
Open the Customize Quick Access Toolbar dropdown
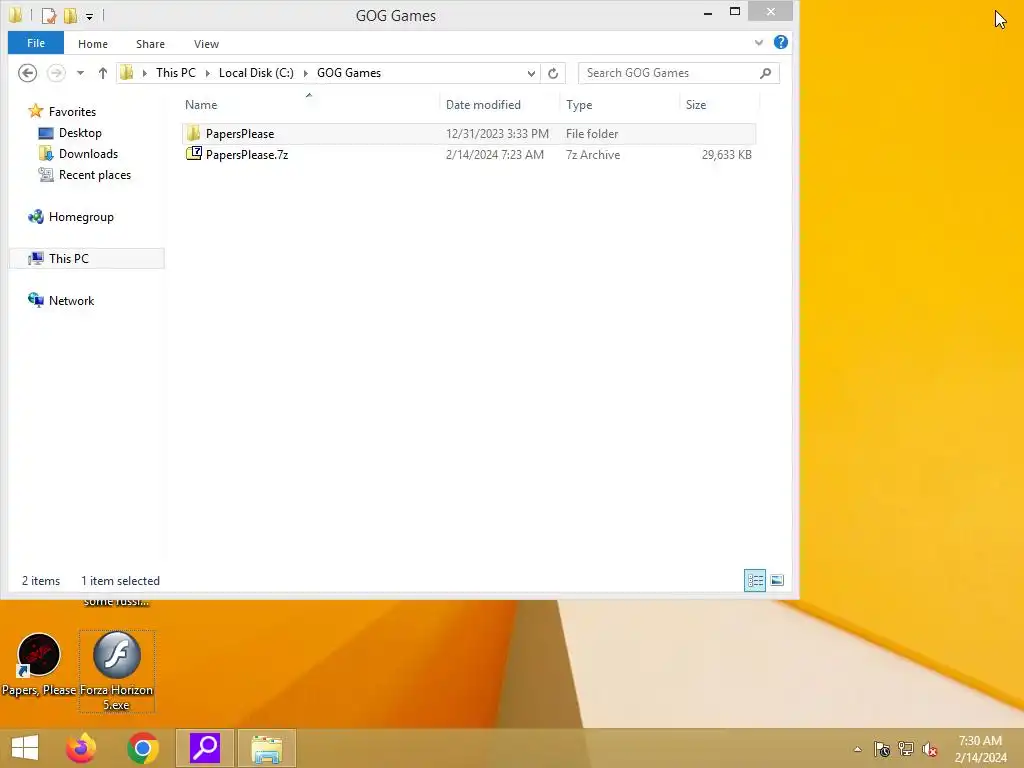click(89, 16)
